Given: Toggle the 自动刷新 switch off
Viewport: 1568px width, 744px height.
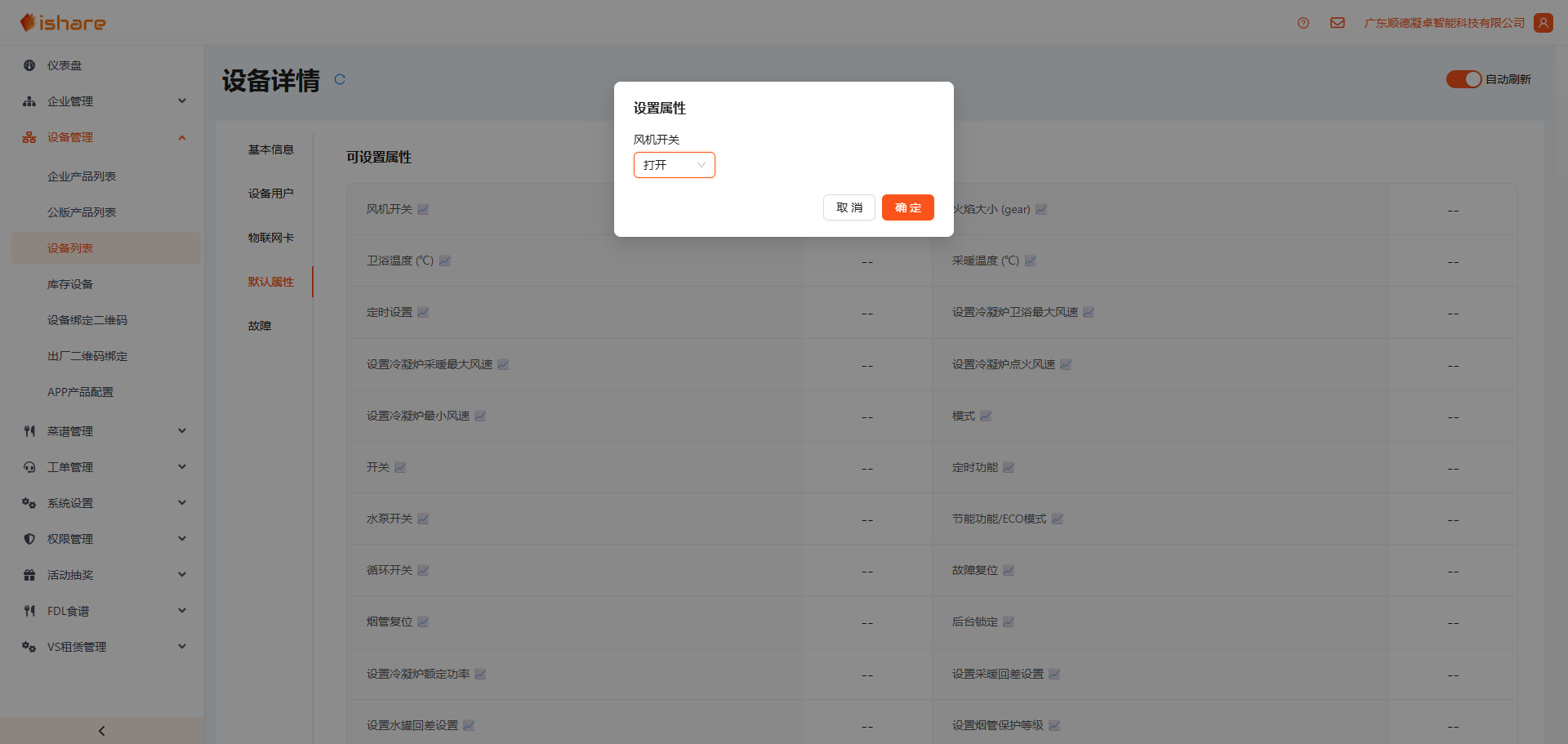Looking at the screenshot, I should pos(1463,79).
